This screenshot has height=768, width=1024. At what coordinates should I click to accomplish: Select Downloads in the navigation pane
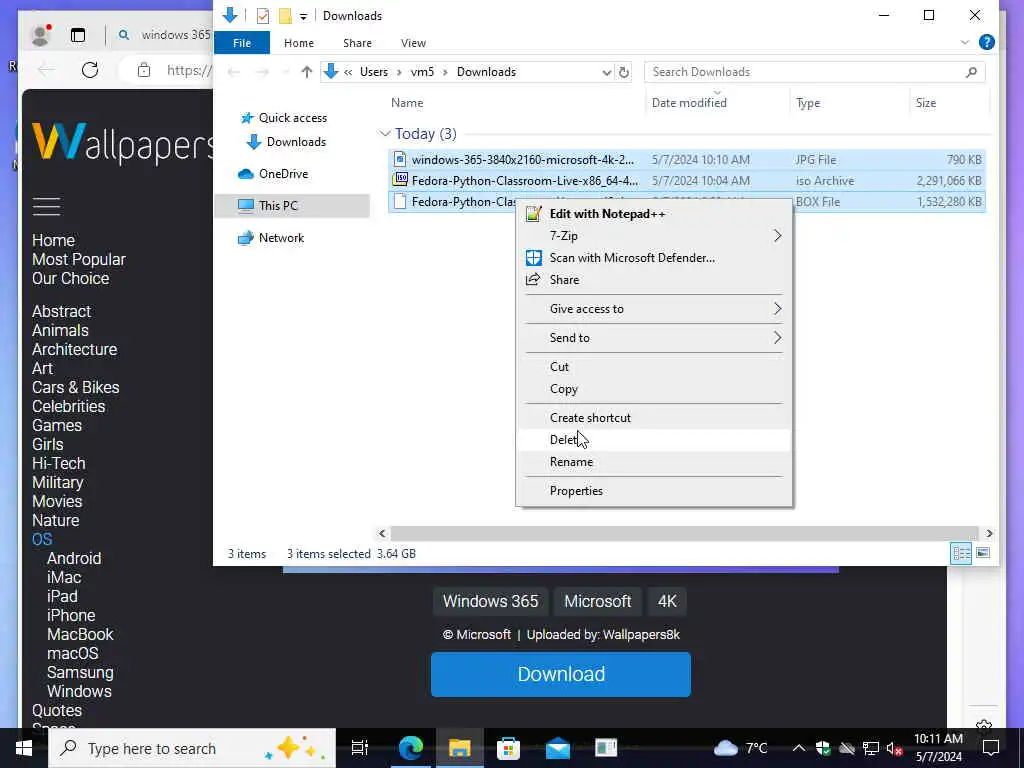[x=296, y=142]
